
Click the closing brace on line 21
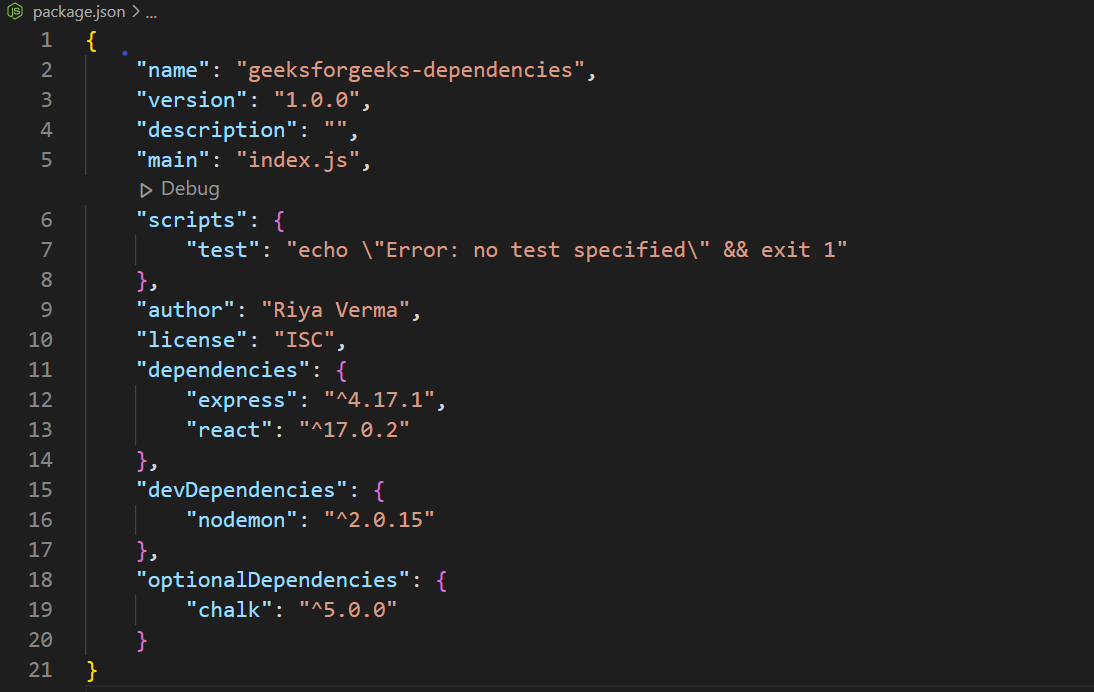[x=92, y=669]
